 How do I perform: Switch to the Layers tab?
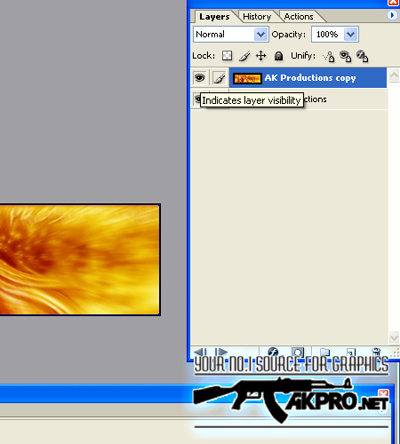pyautogui.click(x=214, y=17)
